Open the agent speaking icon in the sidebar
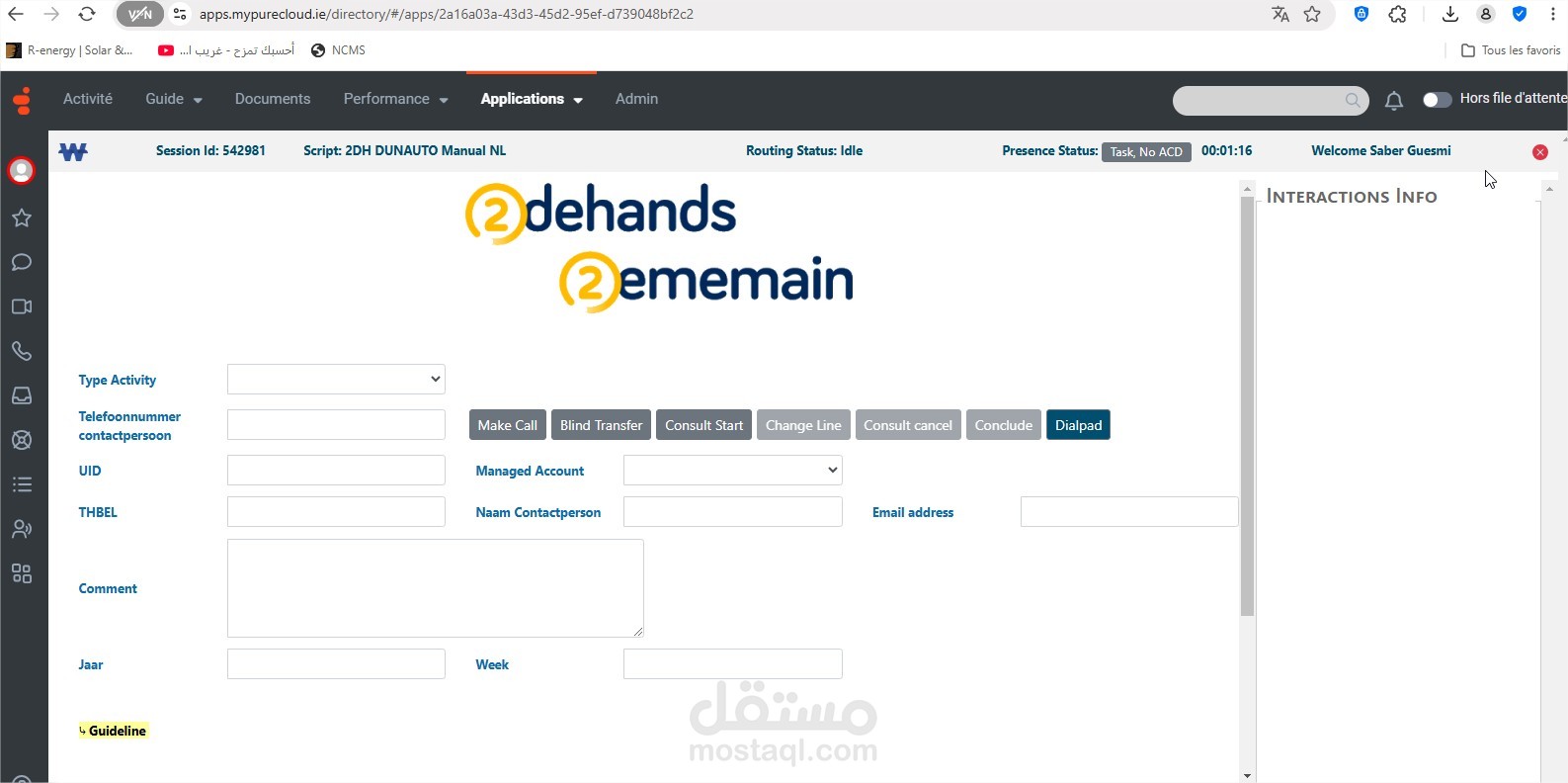1568x783 pixels. 22,529
